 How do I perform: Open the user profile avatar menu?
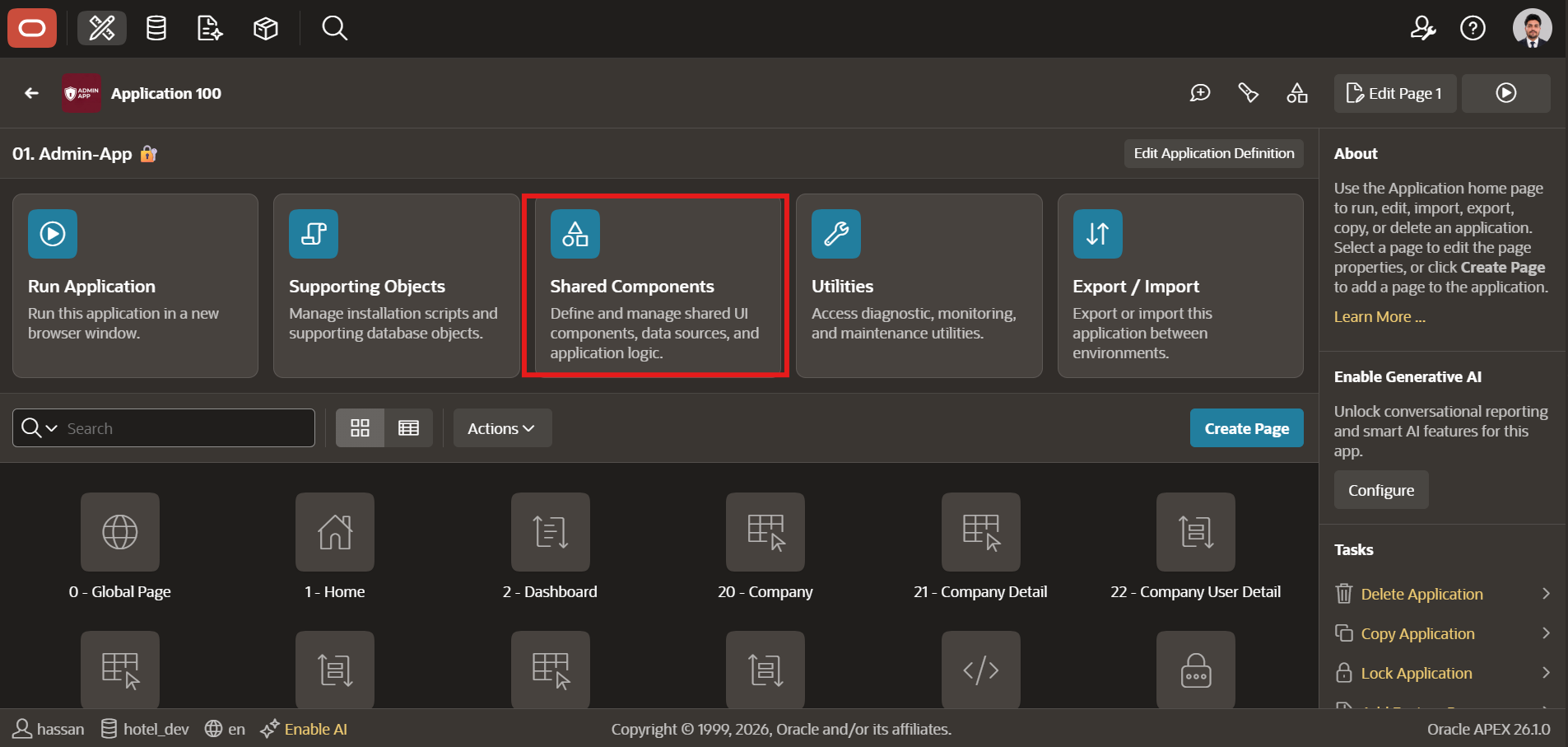tap(1532, 28)
